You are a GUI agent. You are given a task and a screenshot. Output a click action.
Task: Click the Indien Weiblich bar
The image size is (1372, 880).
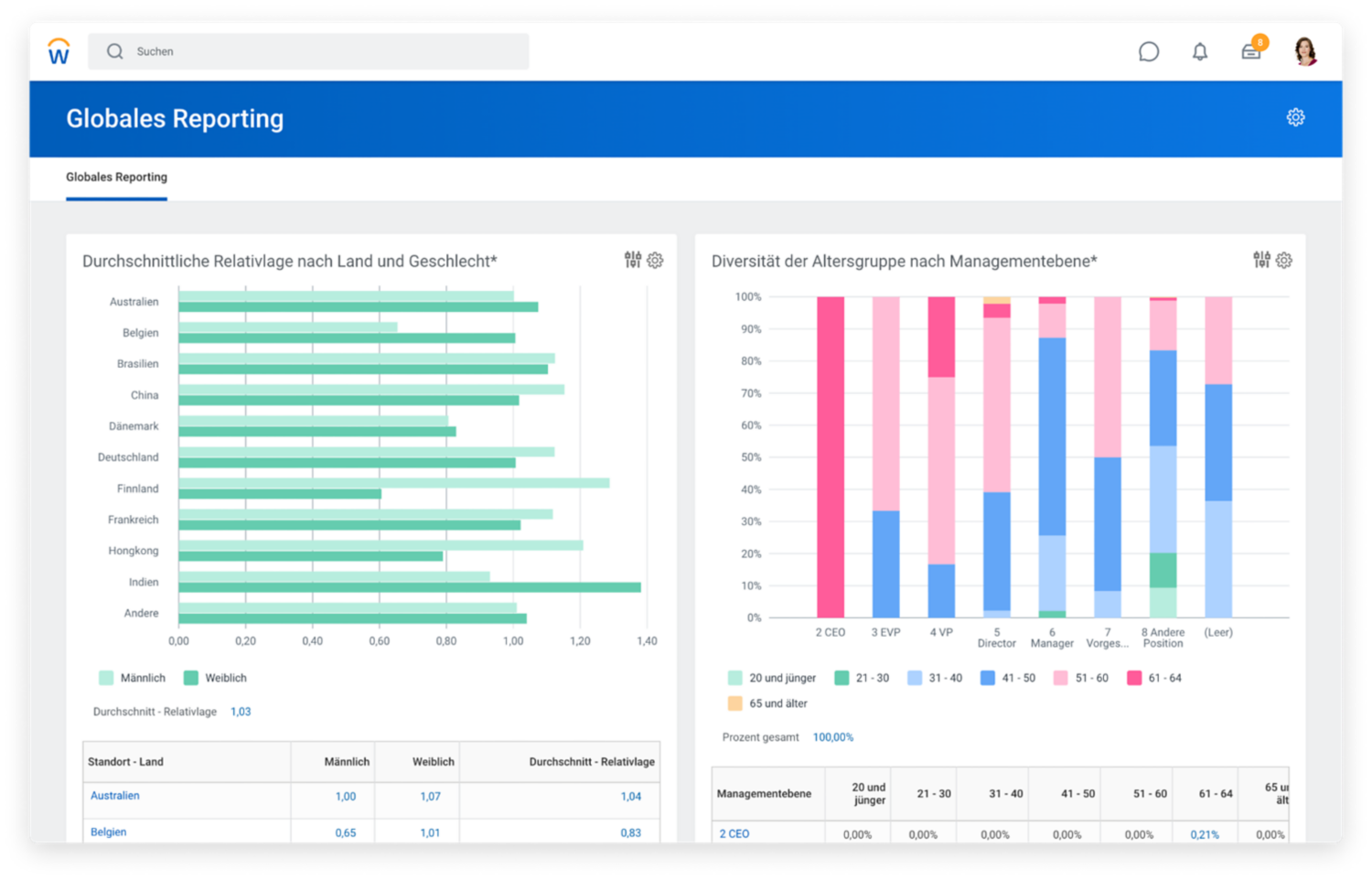click(x=410, y=587)
